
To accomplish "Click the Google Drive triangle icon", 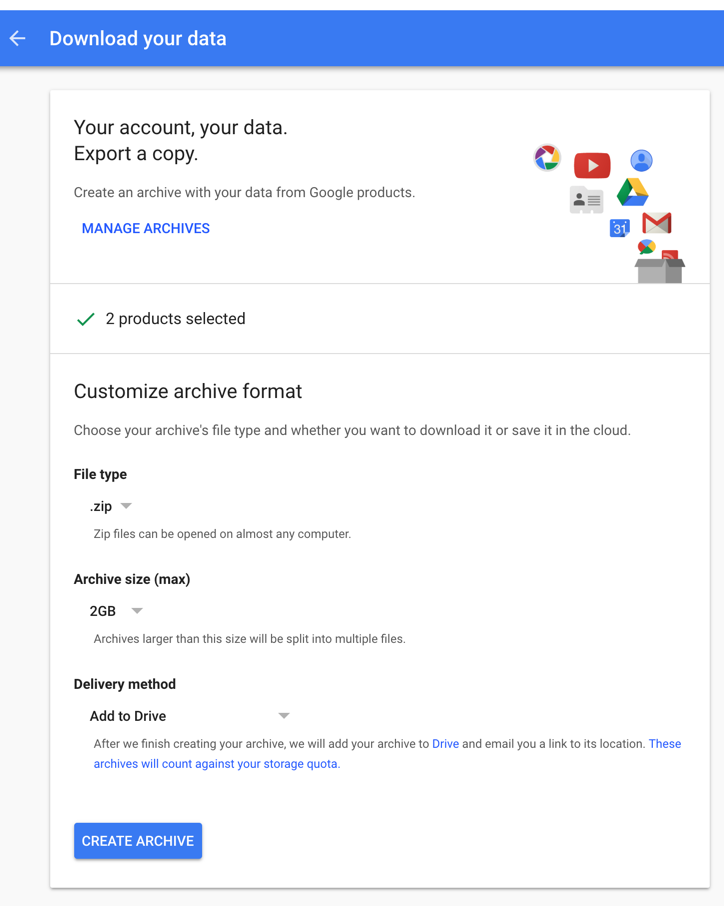I will pos(633,192).
